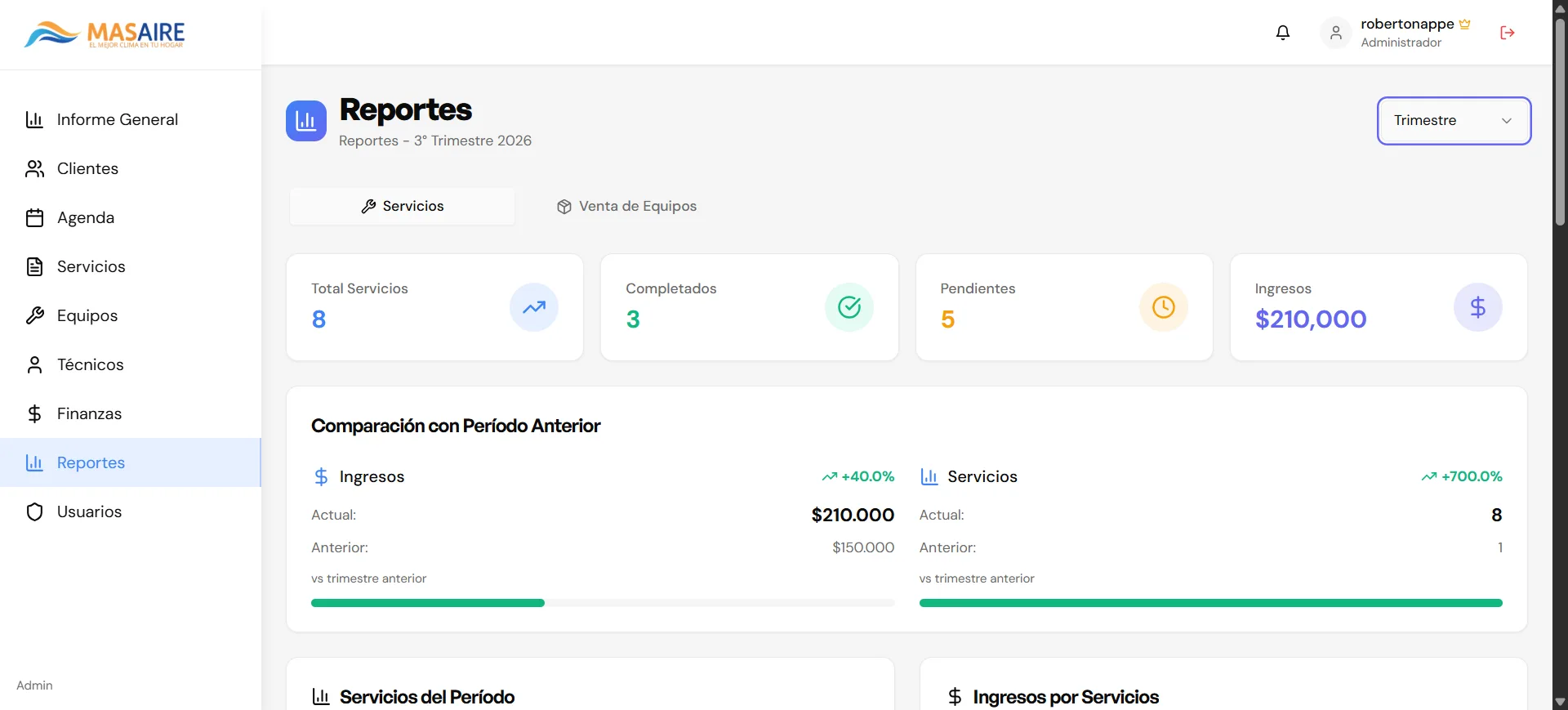Click the scrollbar up arrow
The image size is (1568, 710).
tap(1560, 8)
